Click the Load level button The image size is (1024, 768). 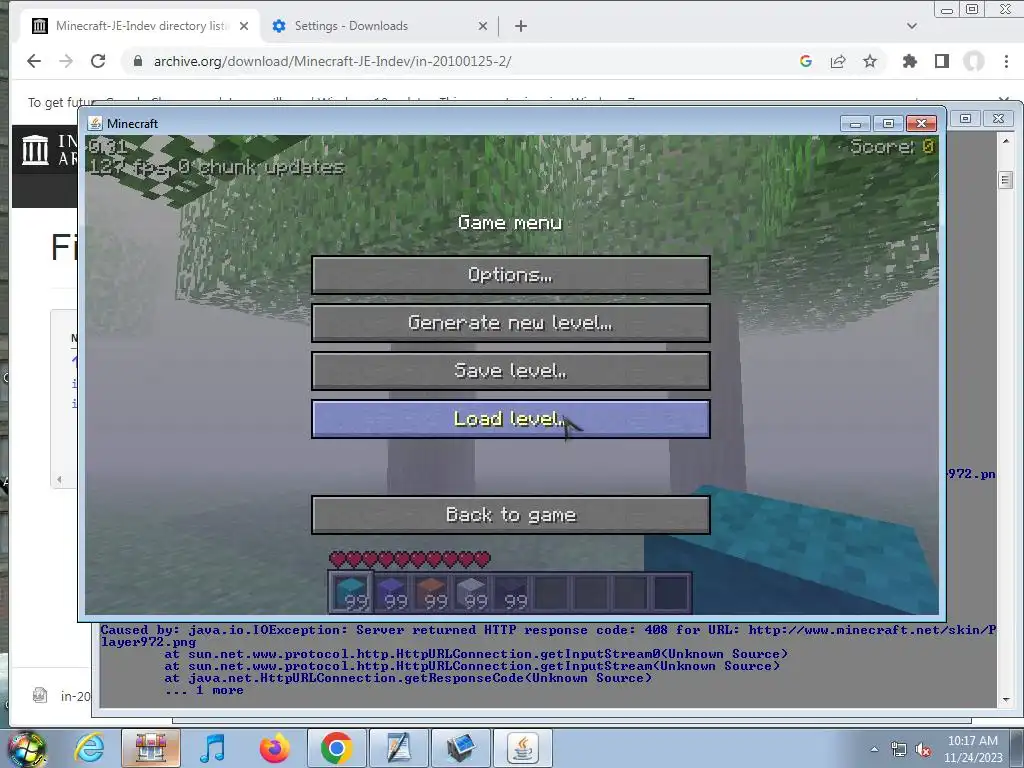pyautogui.click(x=511, y=419)
